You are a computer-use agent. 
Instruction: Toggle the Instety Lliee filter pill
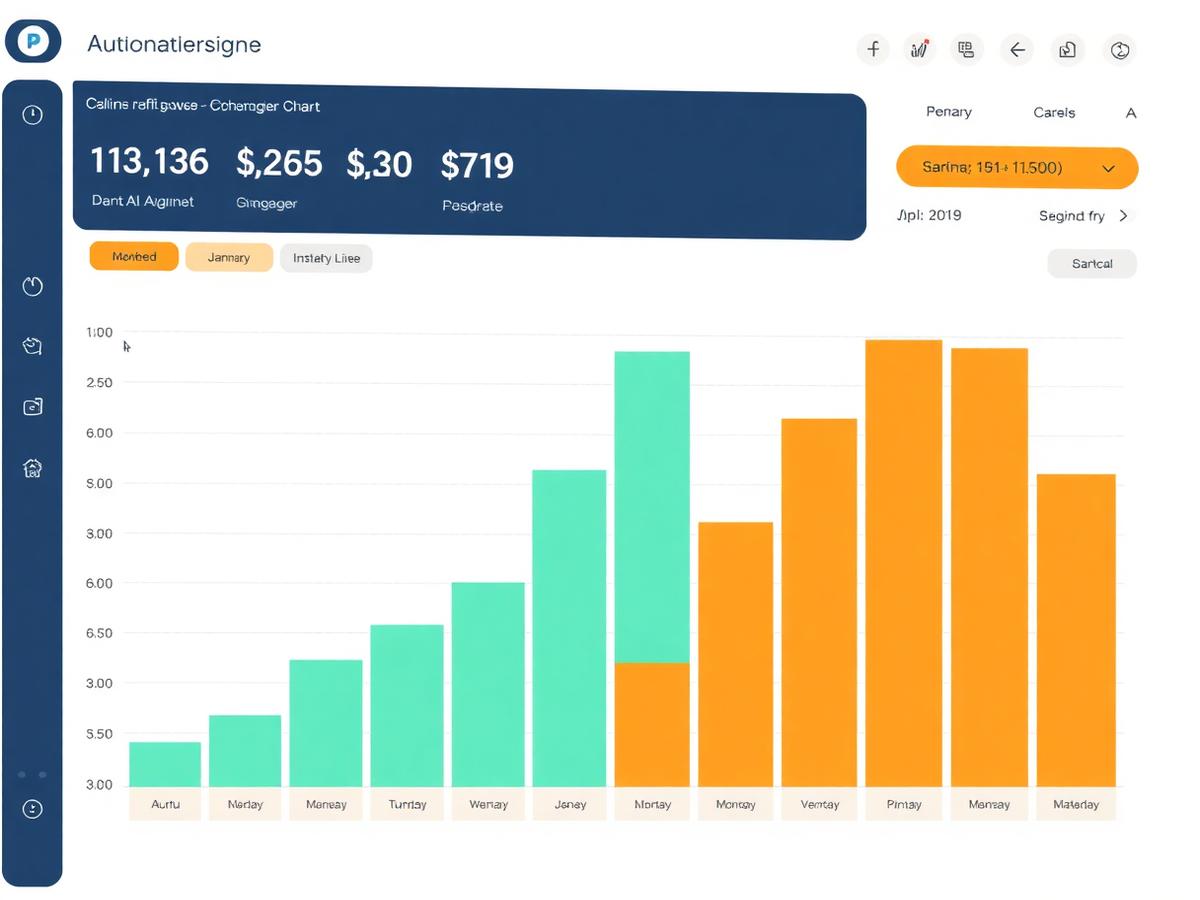(x=326, y=258)
